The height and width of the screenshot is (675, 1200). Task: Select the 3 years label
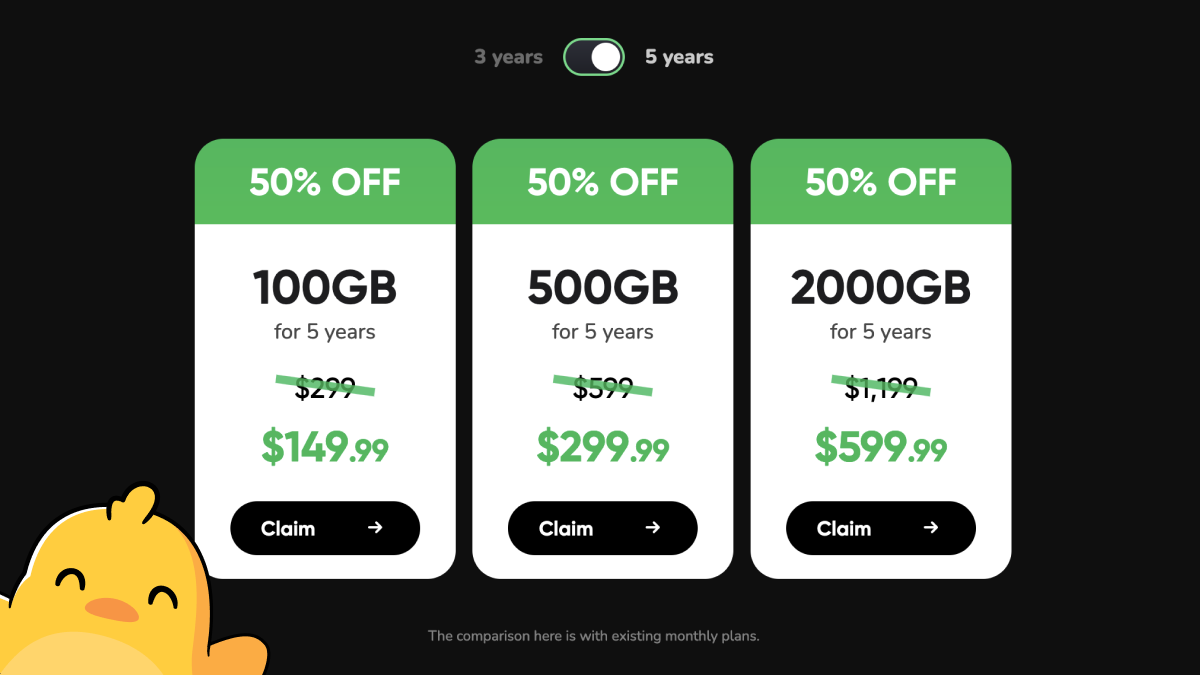point(508,57)
